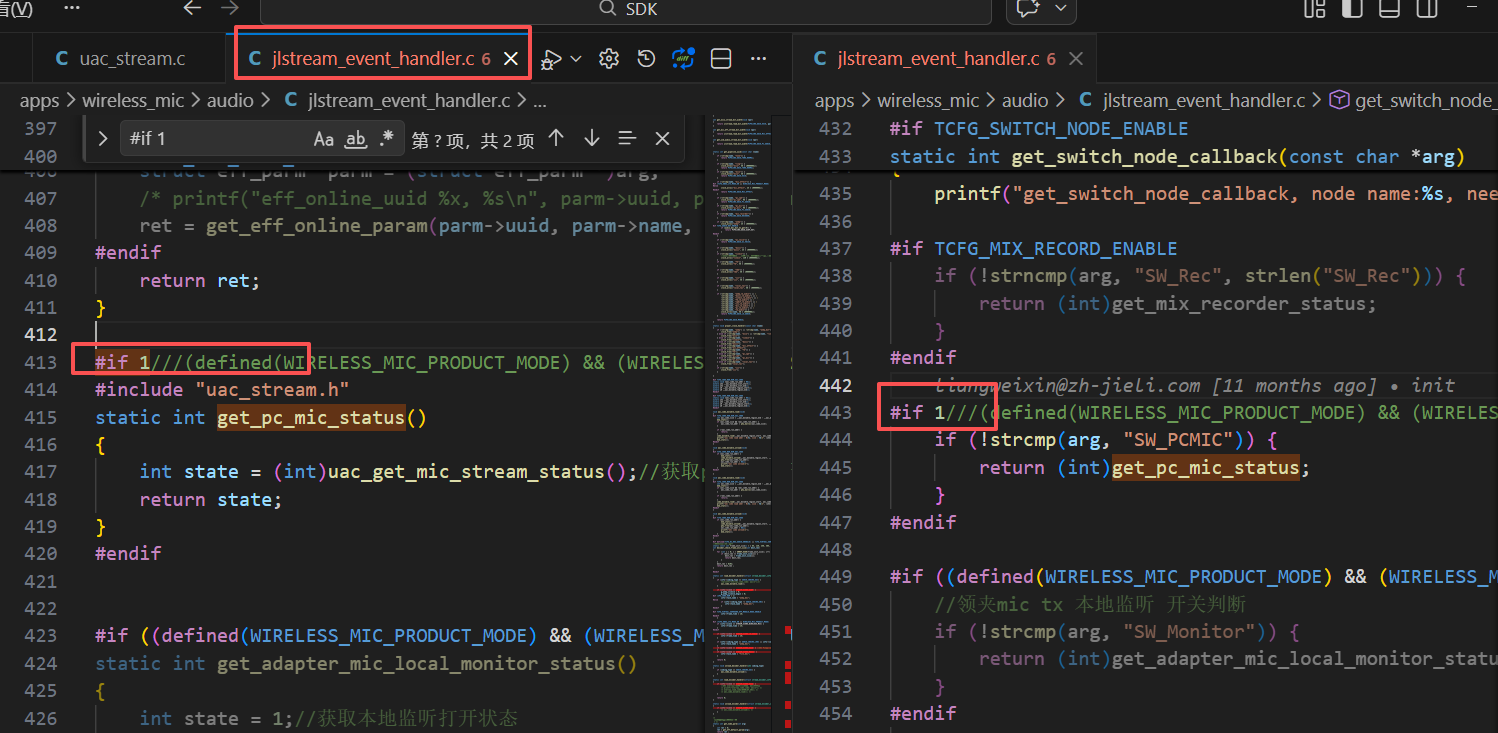Switch to the uac_stream.c tab

(121, 59)
